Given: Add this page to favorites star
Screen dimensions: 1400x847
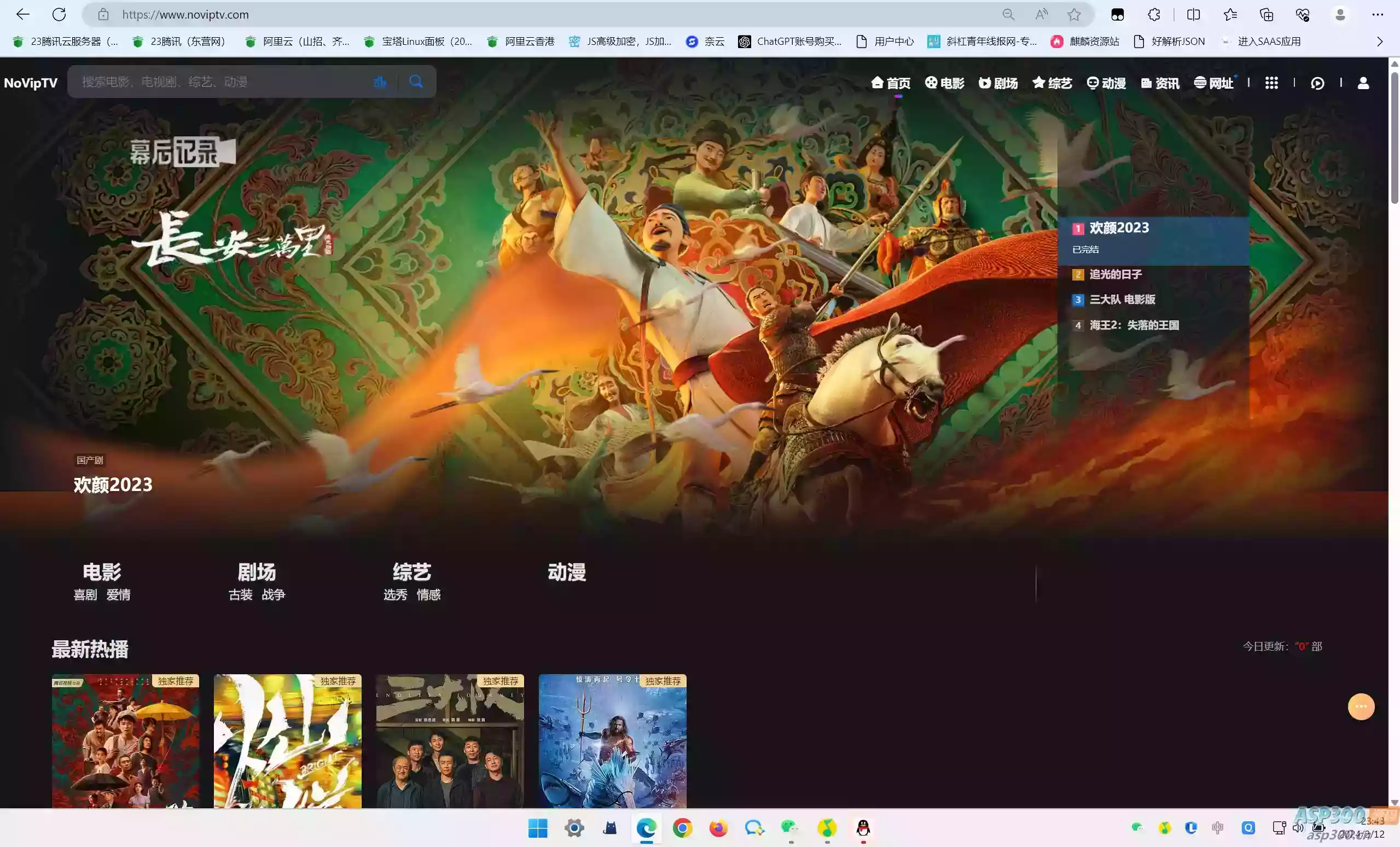Looking at the screenshot, I should point(1074,15).
